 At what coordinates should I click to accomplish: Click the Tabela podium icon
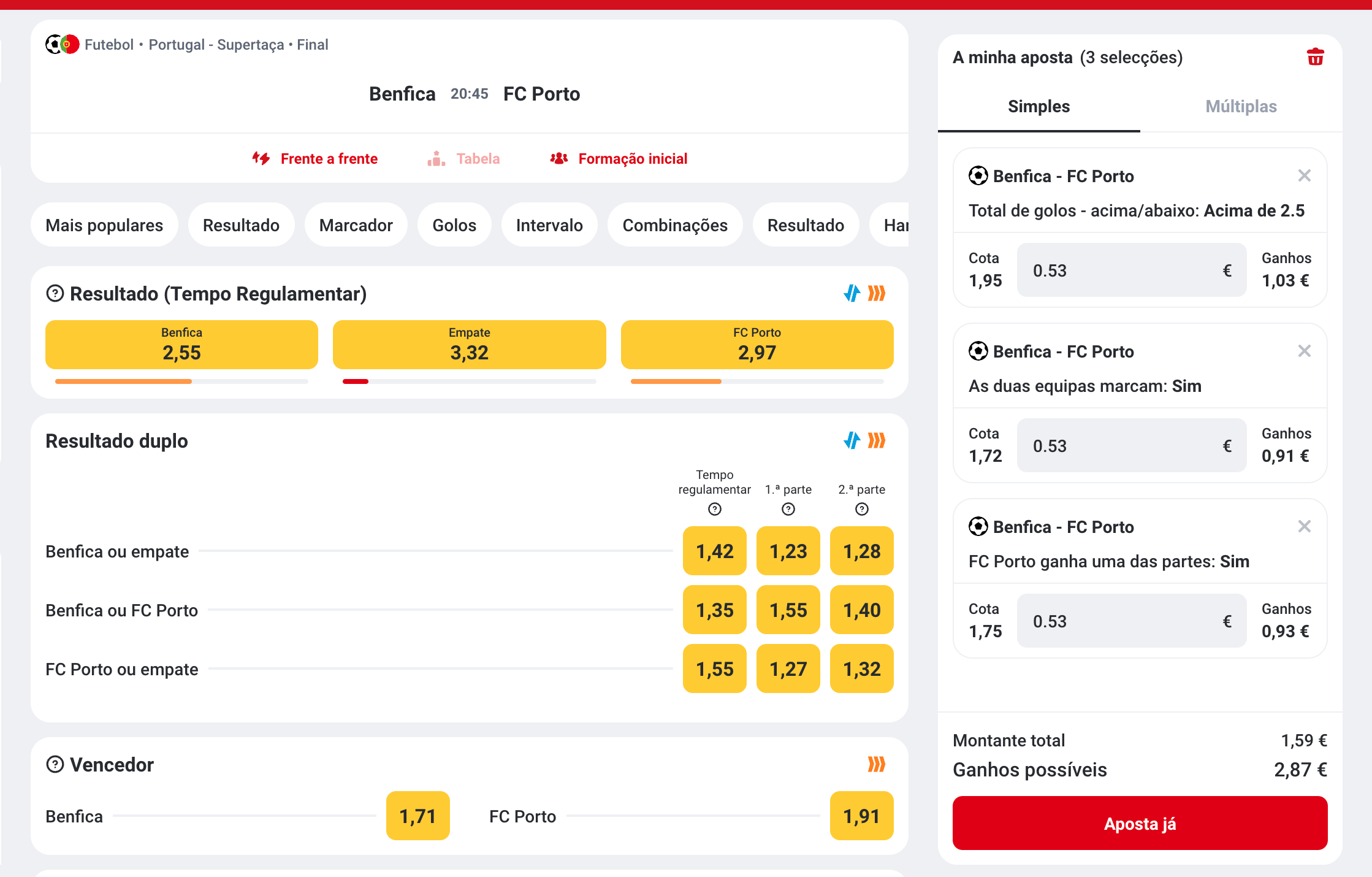tap(436, 159)
